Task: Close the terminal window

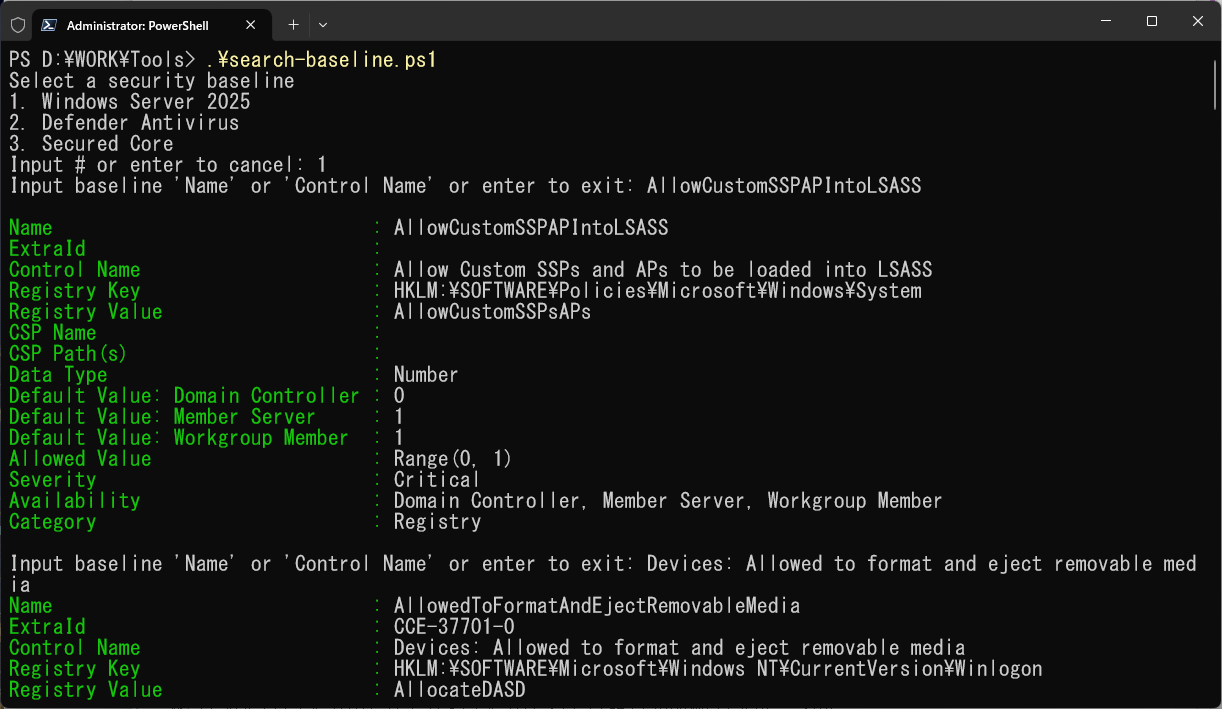Action: [x=1197, y=21]
